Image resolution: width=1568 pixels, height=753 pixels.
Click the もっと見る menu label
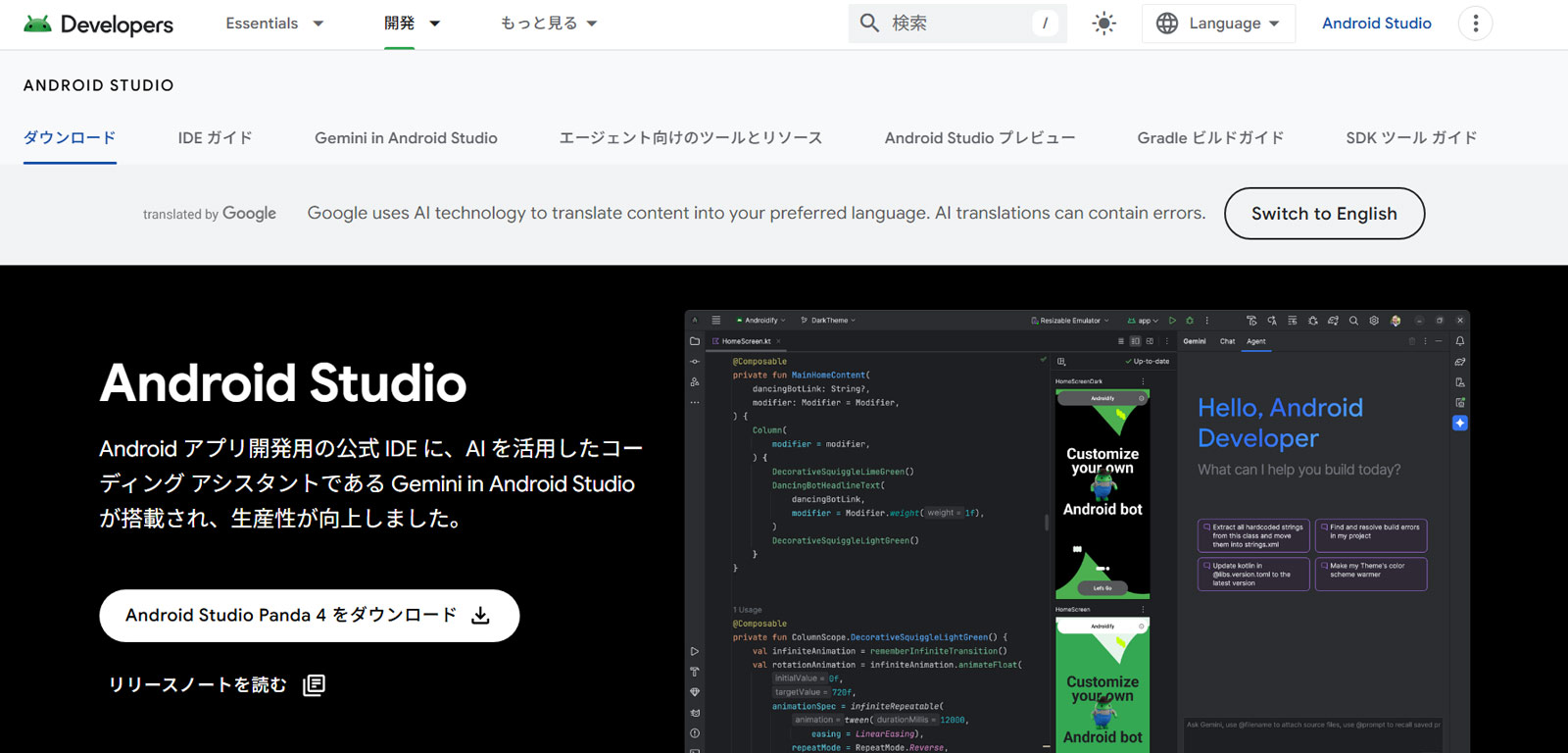click(x=539, y=24)
